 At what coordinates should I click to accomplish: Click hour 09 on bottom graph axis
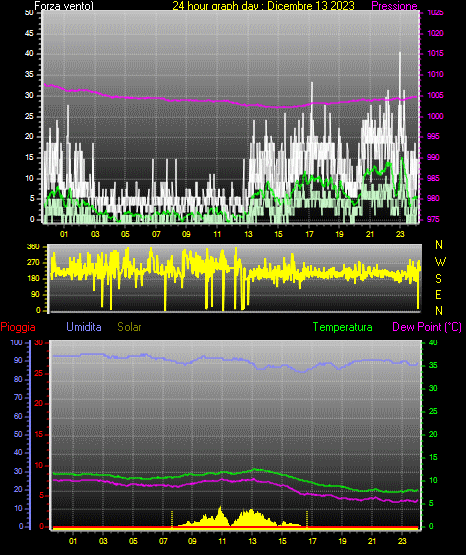192,541
